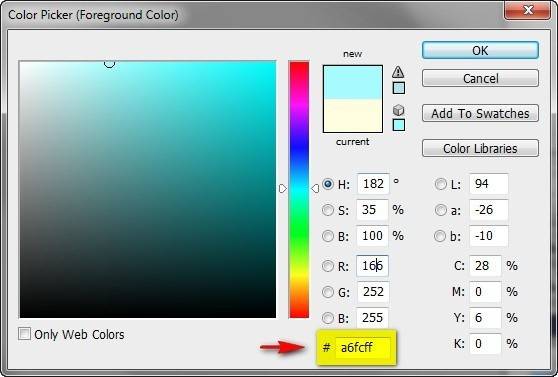Viewport: 558px width, 377px height.
Task: Click the hex field showing a6fcff
Action: click(362, 347)
